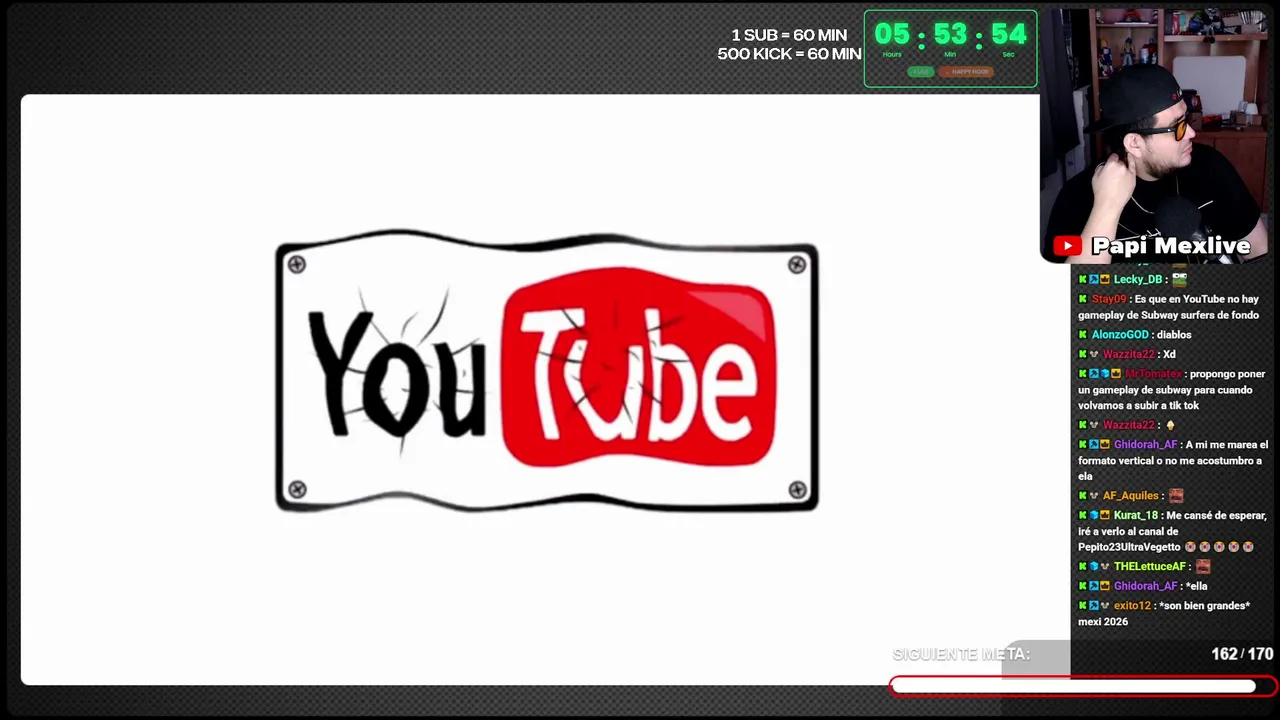Click the crown badge beside MrTomatex
This screenshot has width=1280, height=720.
coord(1116,374)
